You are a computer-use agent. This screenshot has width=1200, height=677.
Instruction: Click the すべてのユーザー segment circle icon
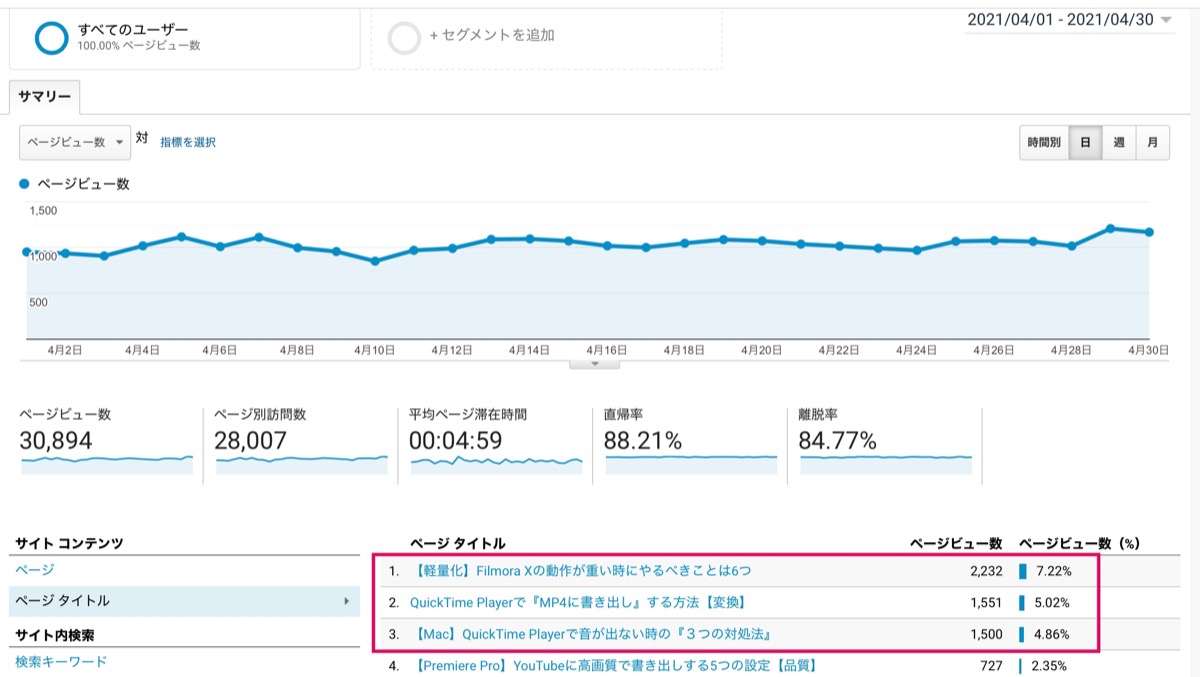50,37
